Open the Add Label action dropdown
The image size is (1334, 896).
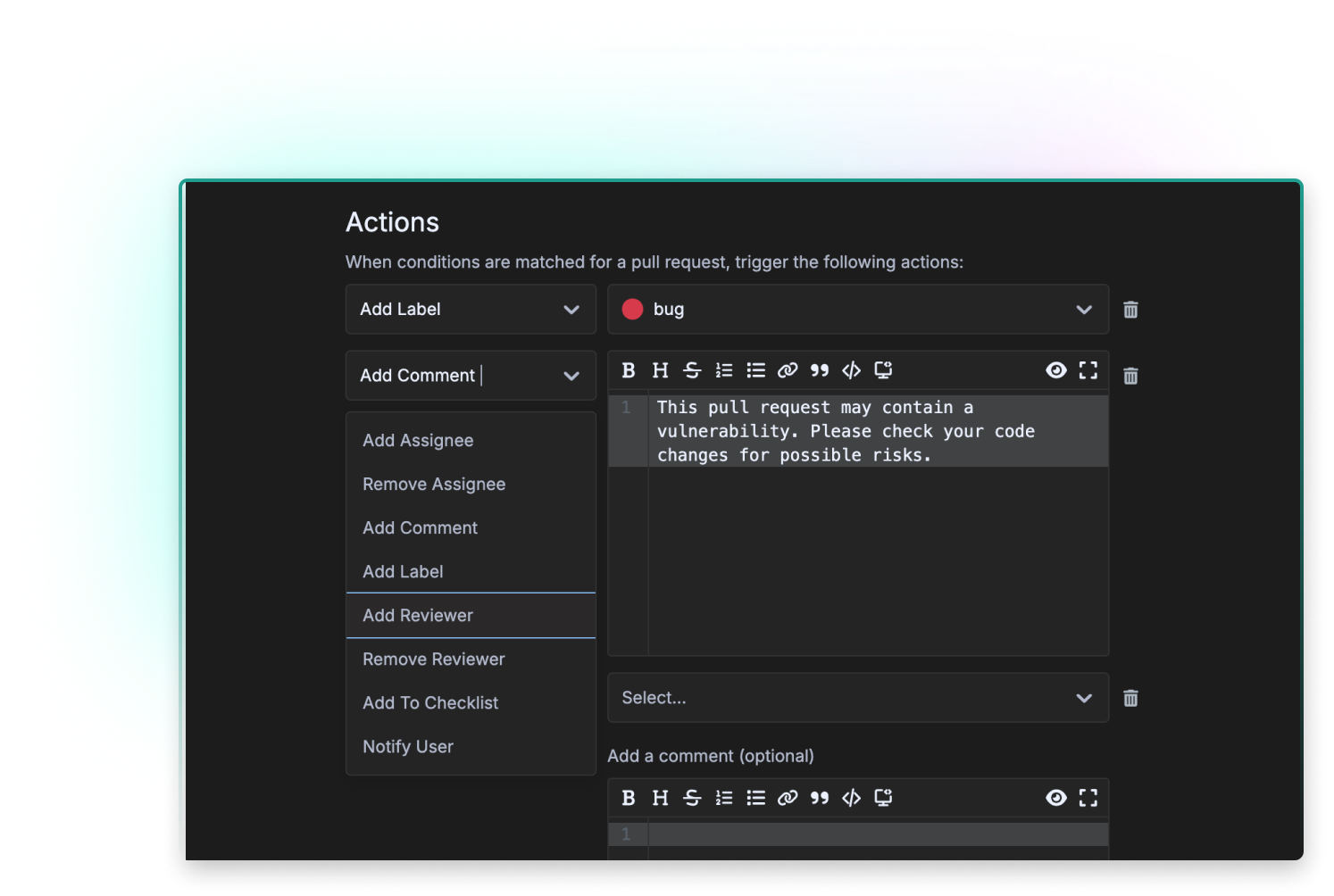point(471,309)
